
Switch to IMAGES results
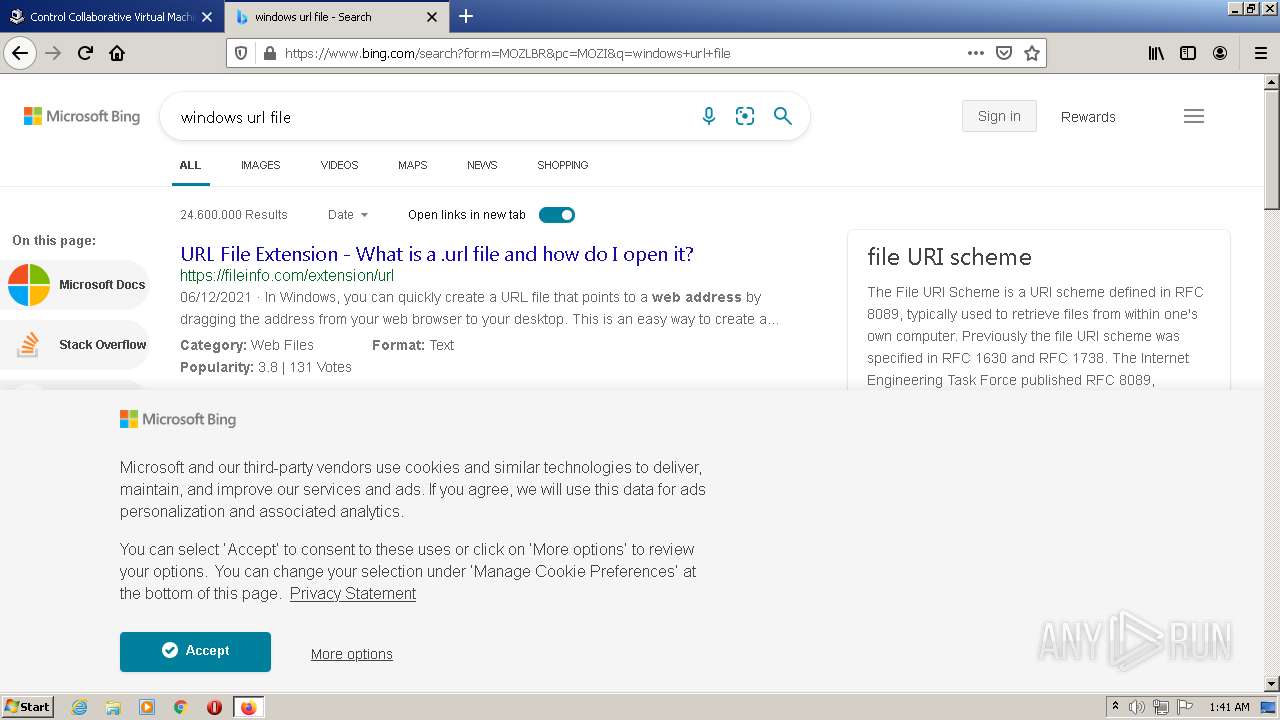point(260,165)
